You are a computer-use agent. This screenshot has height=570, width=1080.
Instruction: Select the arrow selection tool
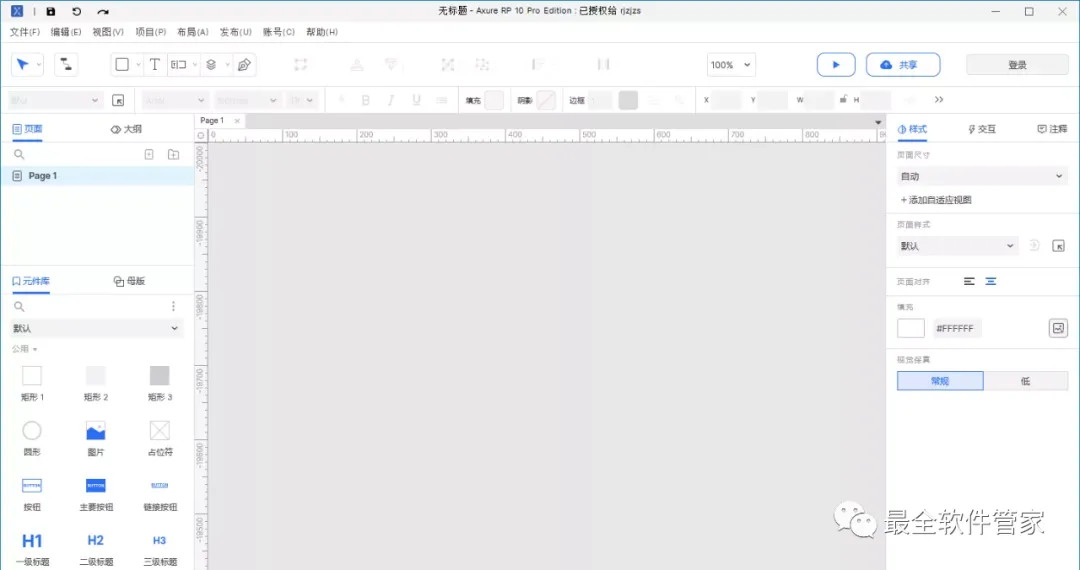point(23,64)
